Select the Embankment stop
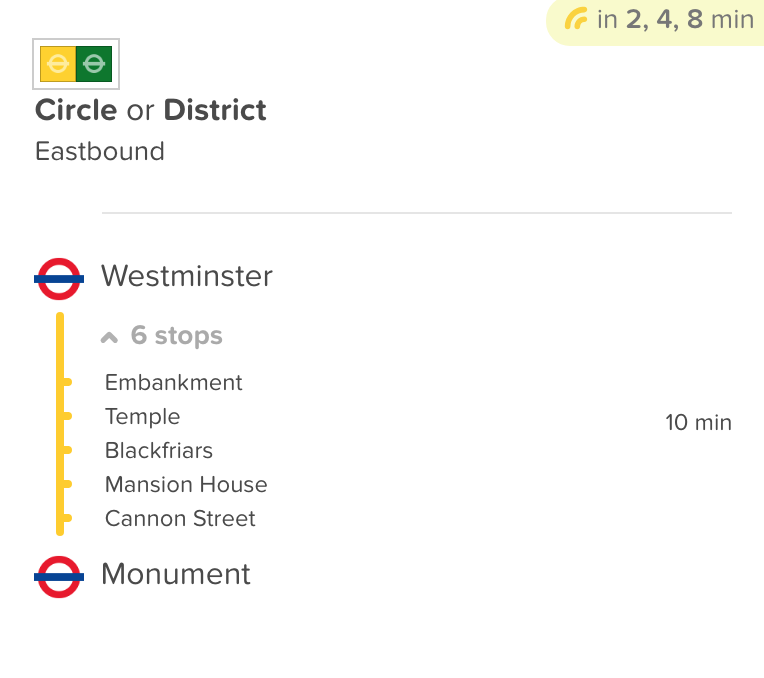Image resolution: width=764 pixels, height=678 pixels. (x=174, y=383)
